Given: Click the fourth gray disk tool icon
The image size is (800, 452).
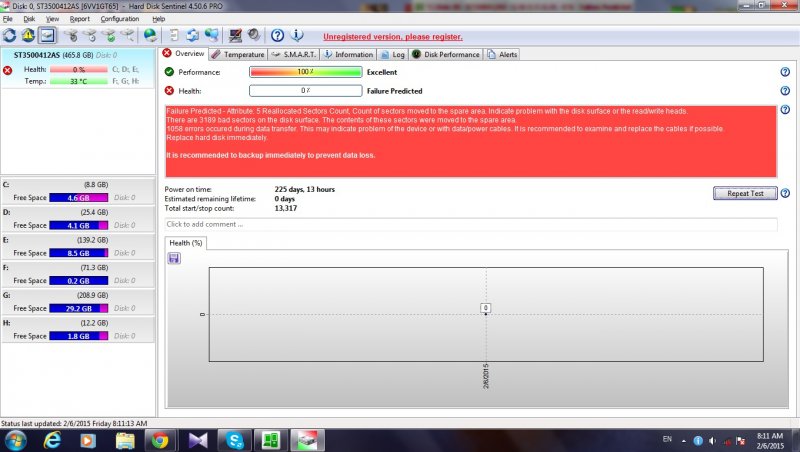Looking at the screenshot, I should pos(128,36).
